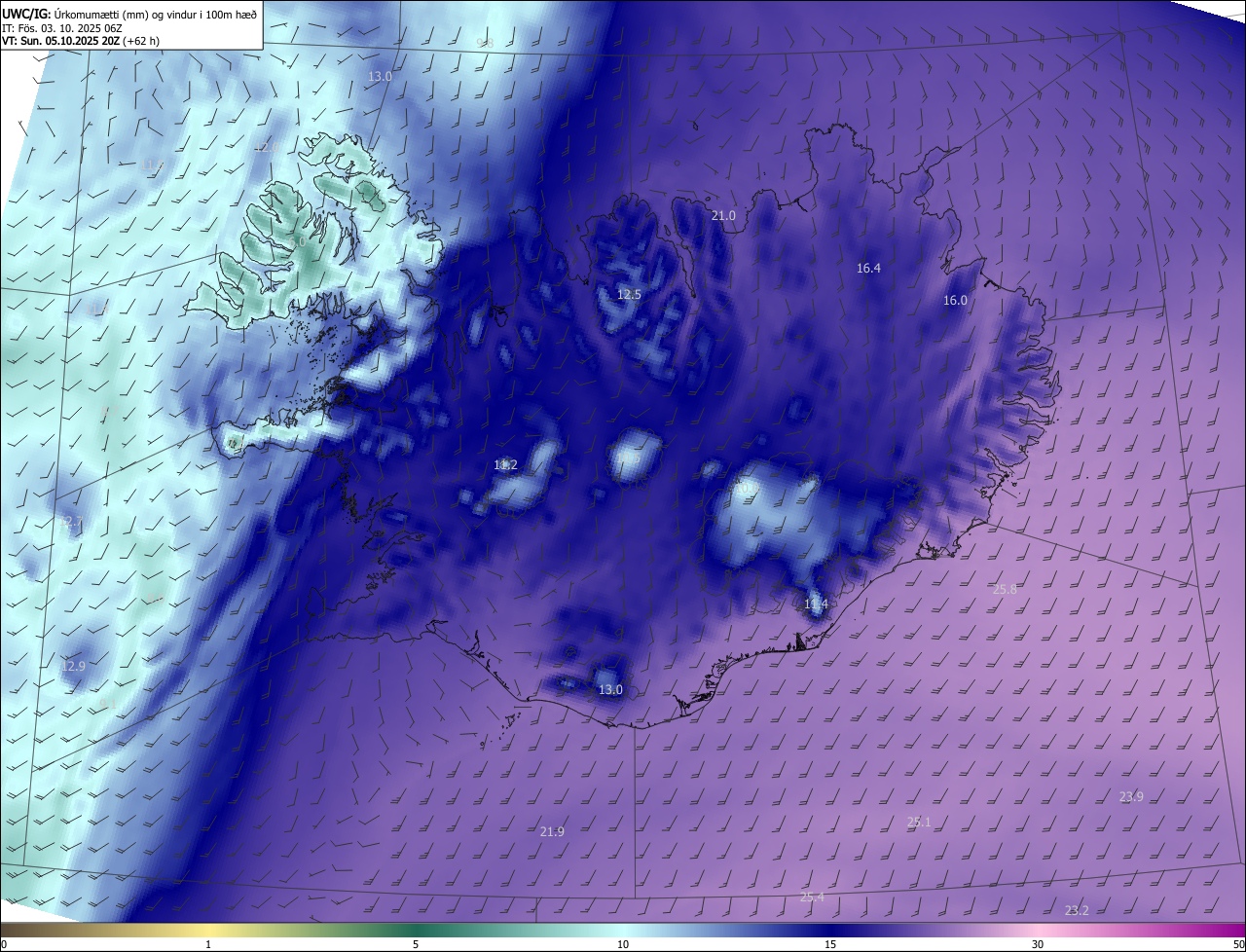
Task: Click the 16.4 value on the map
Action: click(868, 269)
